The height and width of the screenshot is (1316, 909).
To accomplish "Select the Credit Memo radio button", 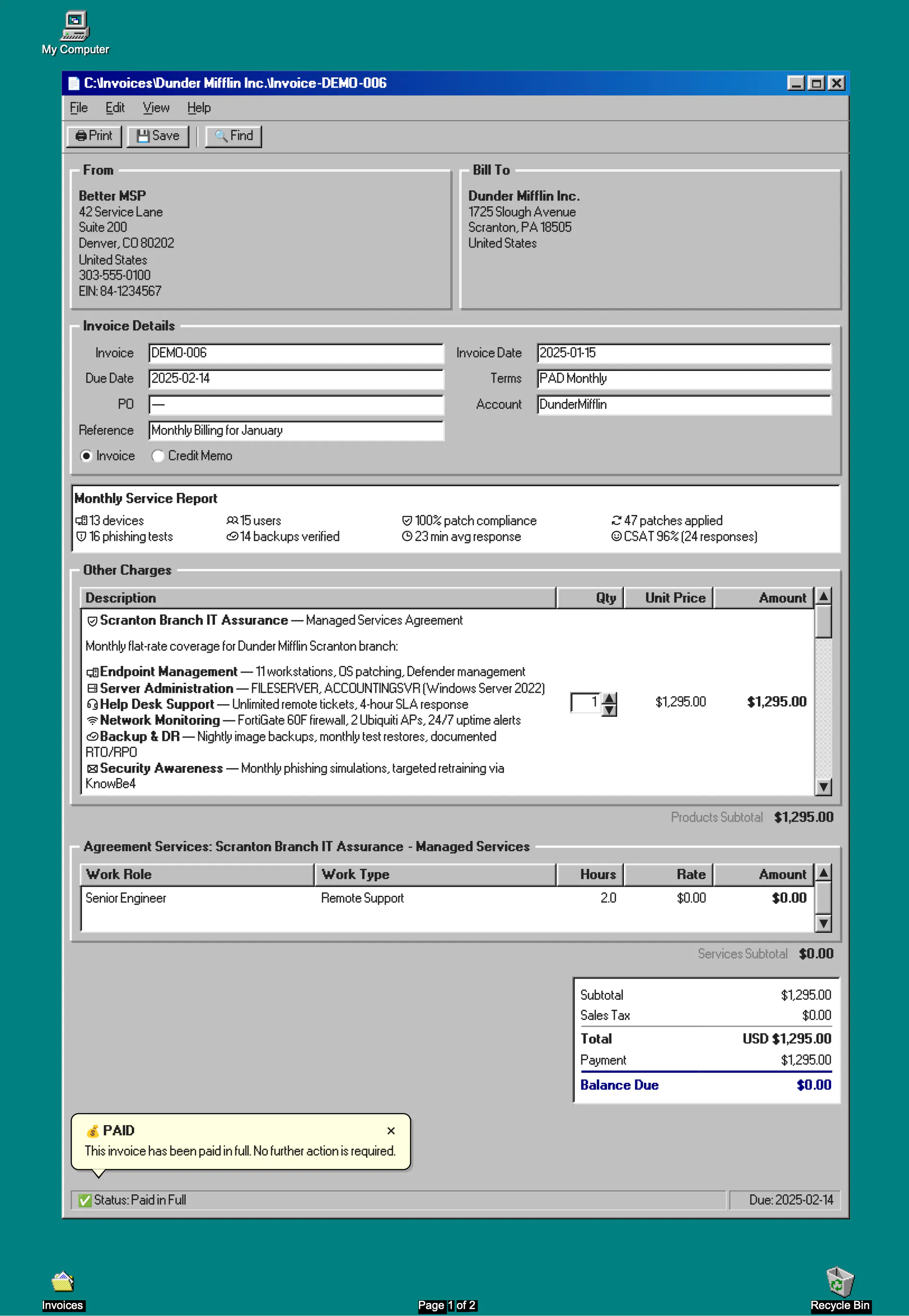I will tap(158, 456).
